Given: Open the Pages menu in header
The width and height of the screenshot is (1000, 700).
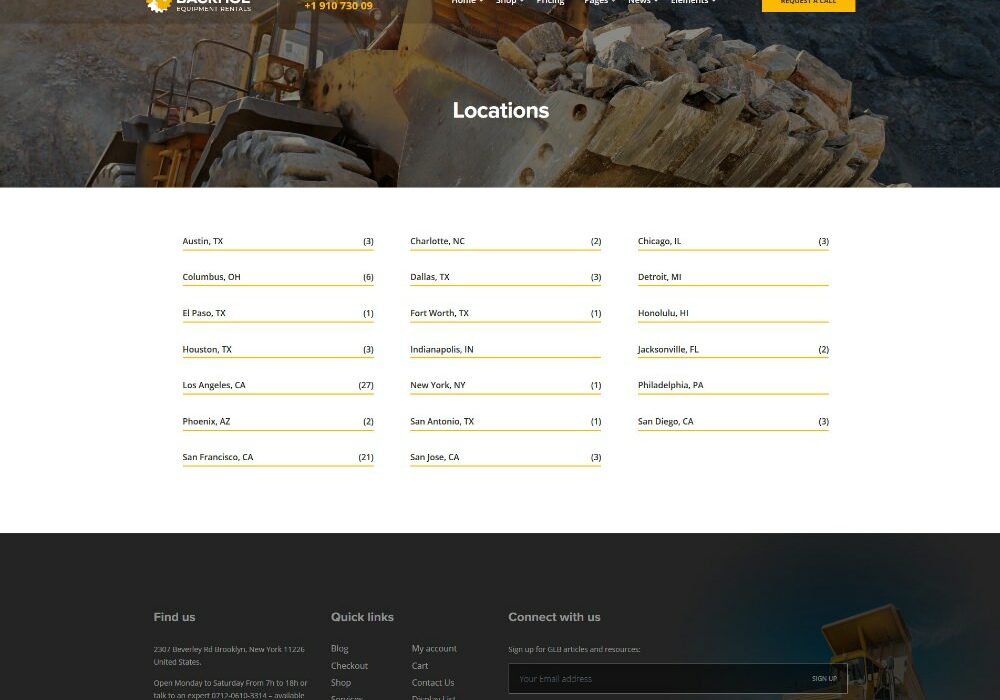Looking at the screenshot, I should (599, 3).
